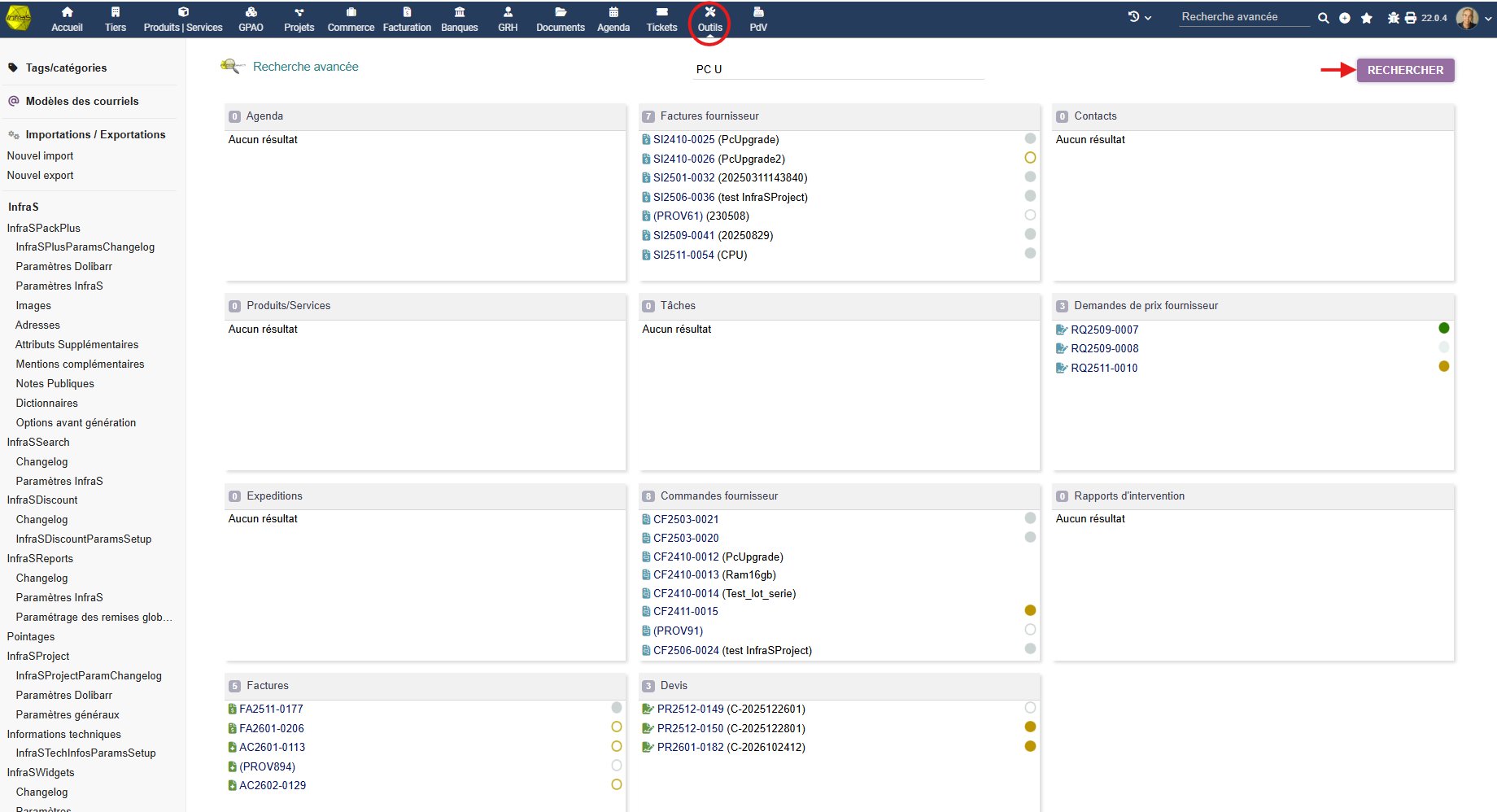Open the bookmarks star icon
The image size is (1497, 812).
pyautogui.click(x=1367, y=18)
